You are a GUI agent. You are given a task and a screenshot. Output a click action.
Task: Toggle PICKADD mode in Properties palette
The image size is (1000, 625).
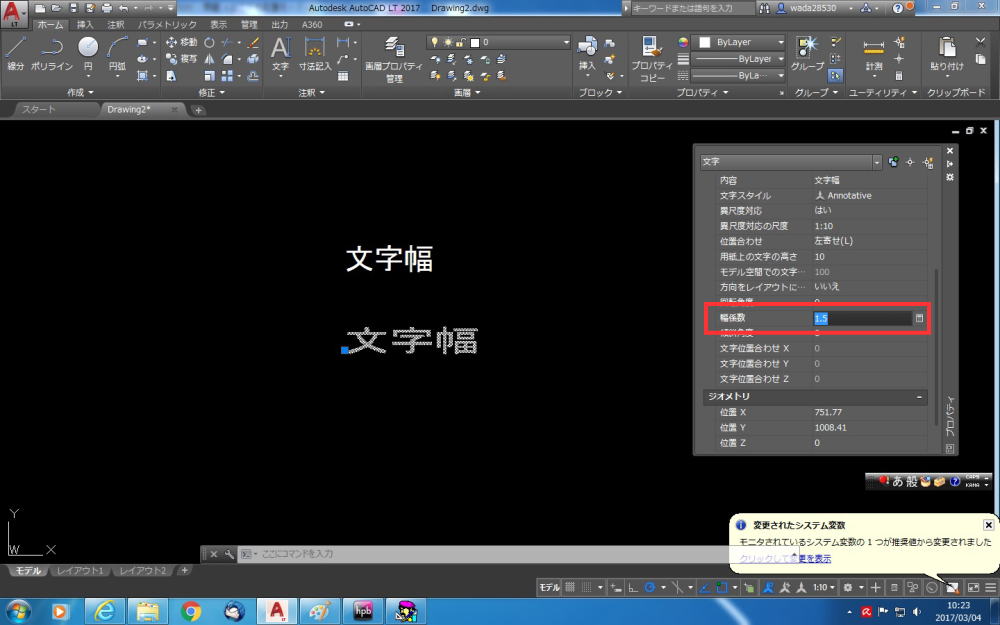tap(893, 163)
